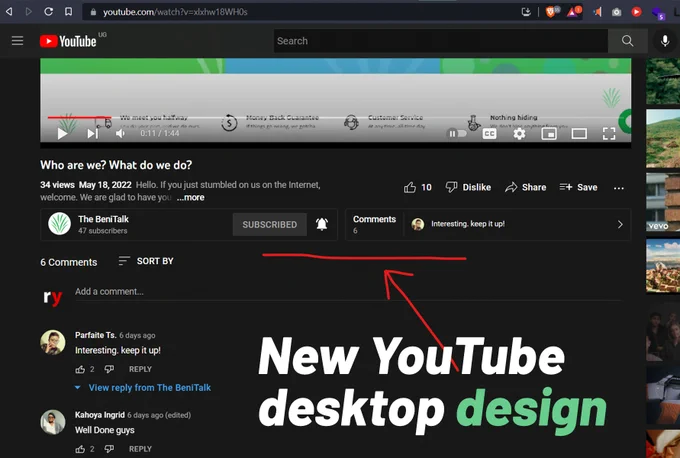The height and width of the screenshot is (458, 680).
Task: Reply to Kahoya Ingrid's comment
Action: coord(140,449)
